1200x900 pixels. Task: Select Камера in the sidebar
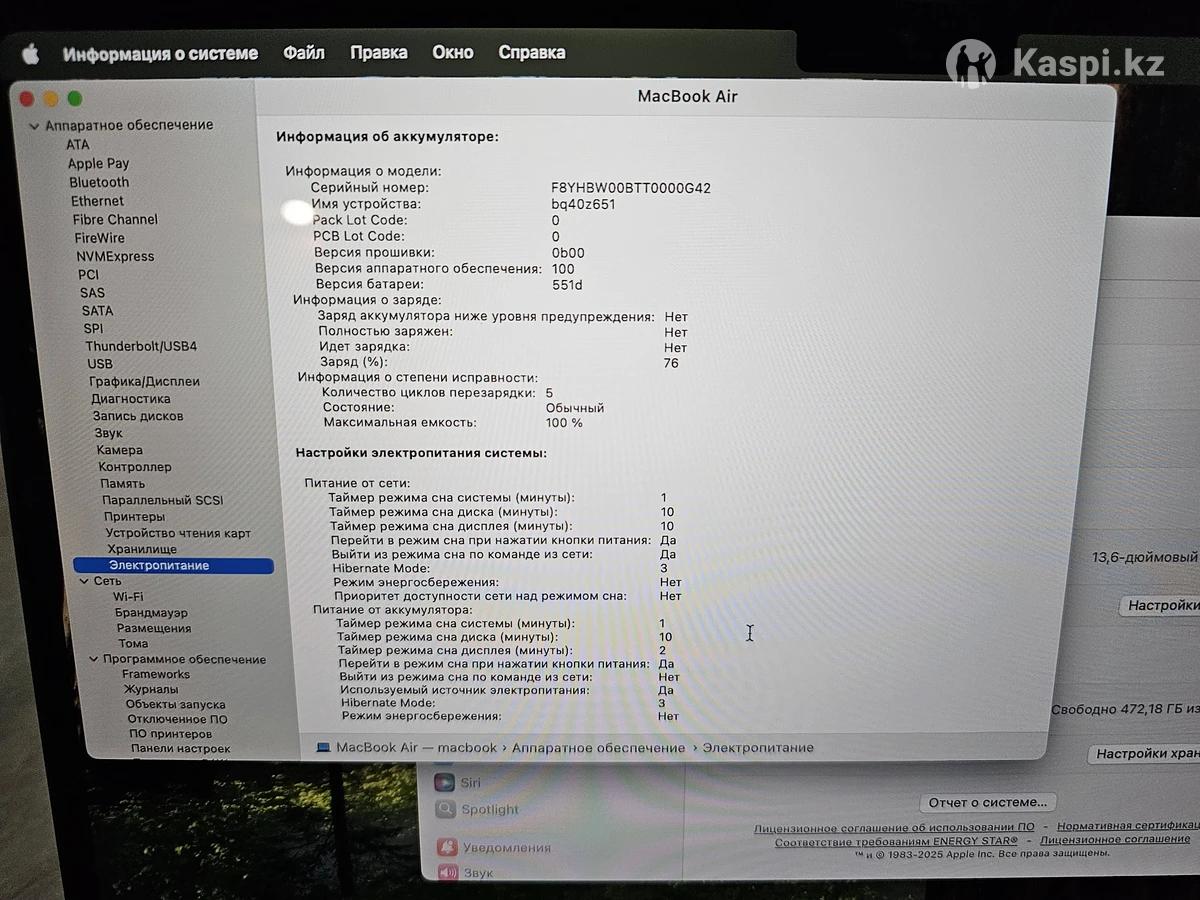pyautogui.click(x=119, y=450)
